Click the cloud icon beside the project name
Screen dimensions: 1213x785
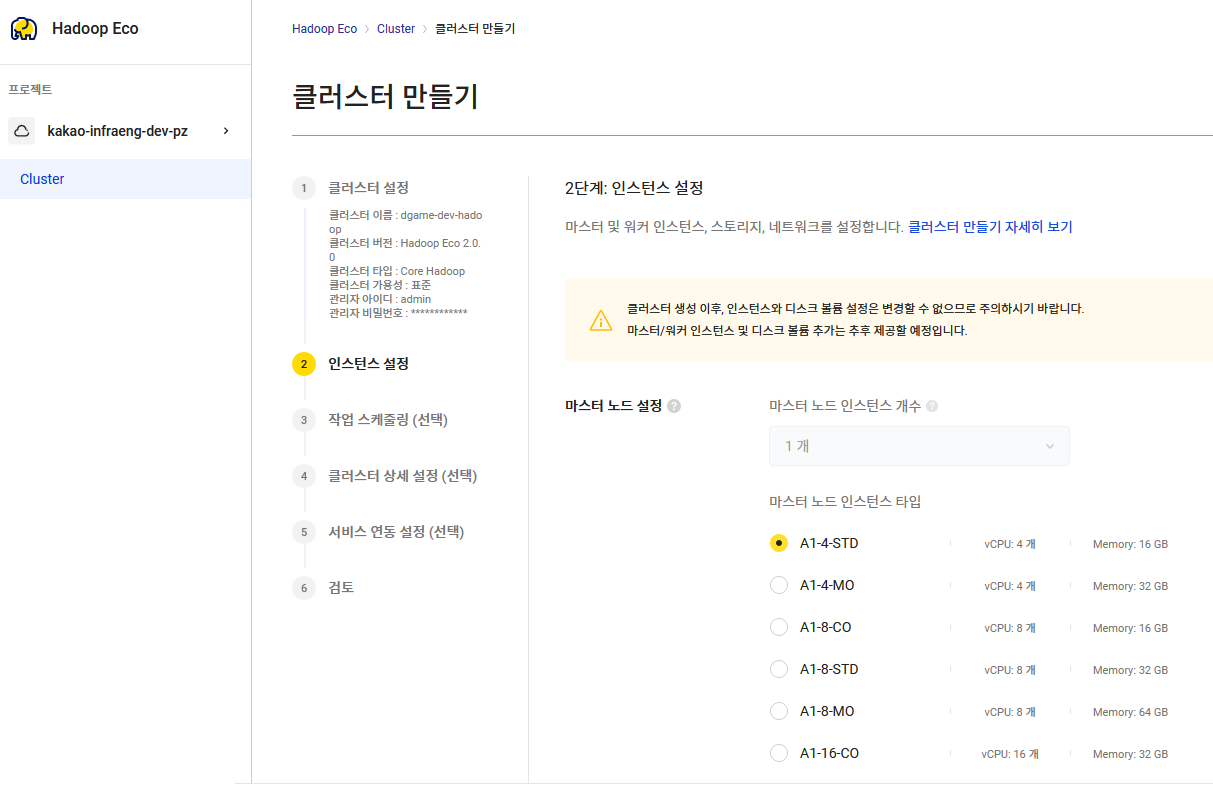point(21,130)
